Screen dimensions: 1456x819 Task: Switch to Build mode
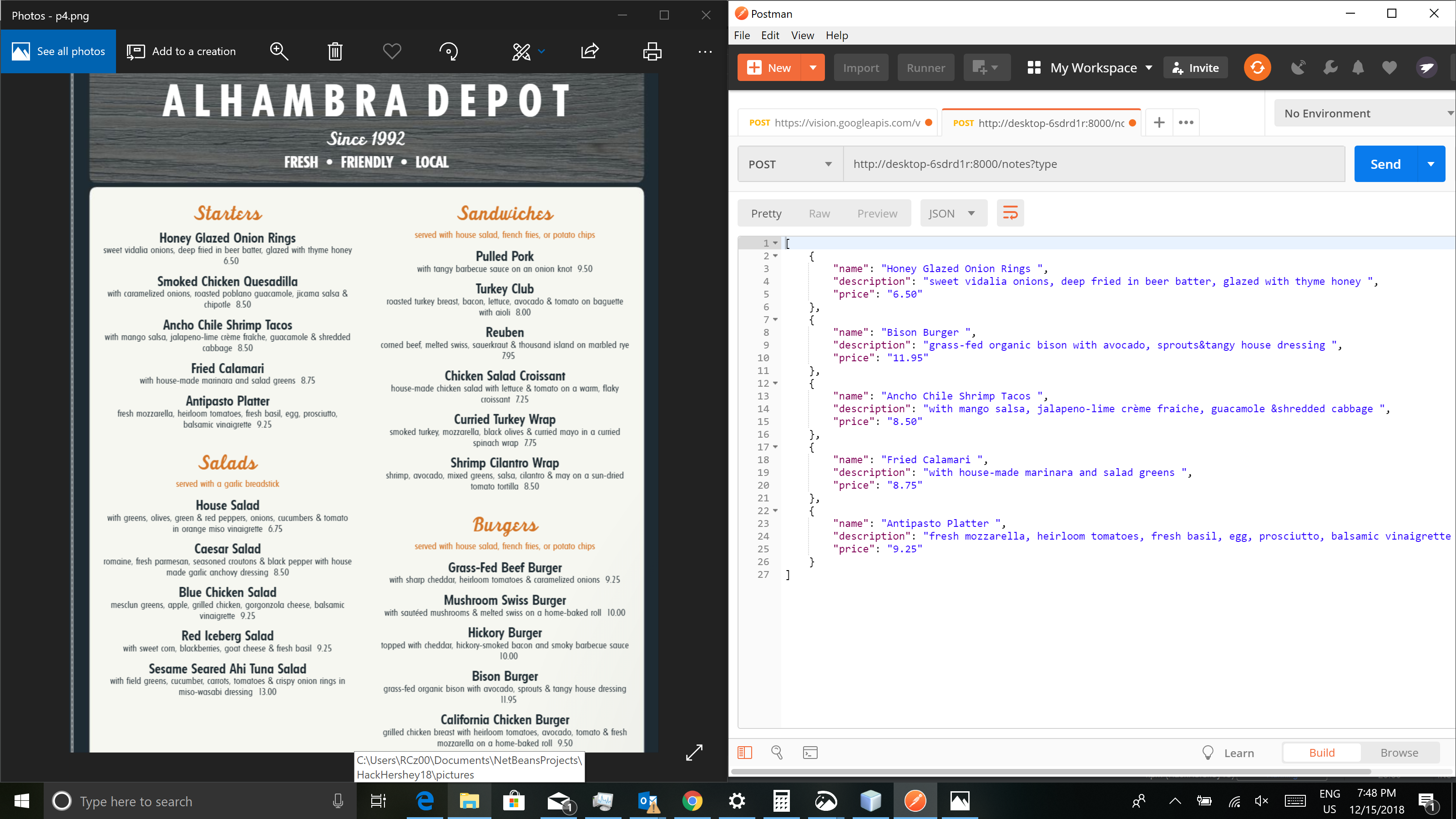pos(1321,752)
